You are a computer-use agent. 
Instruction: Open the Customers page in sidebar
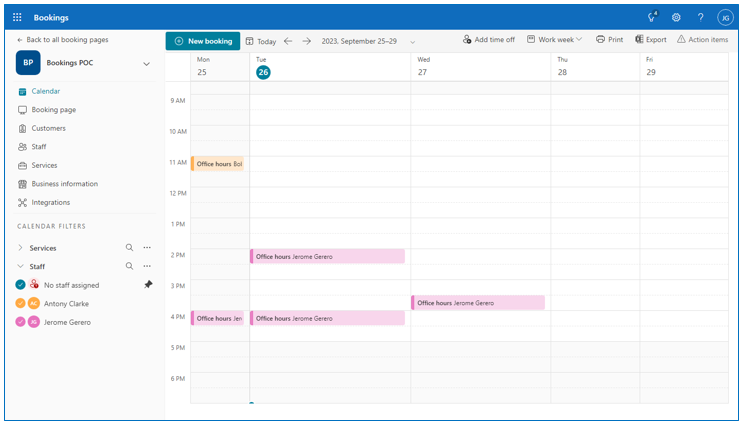(48, 128)
